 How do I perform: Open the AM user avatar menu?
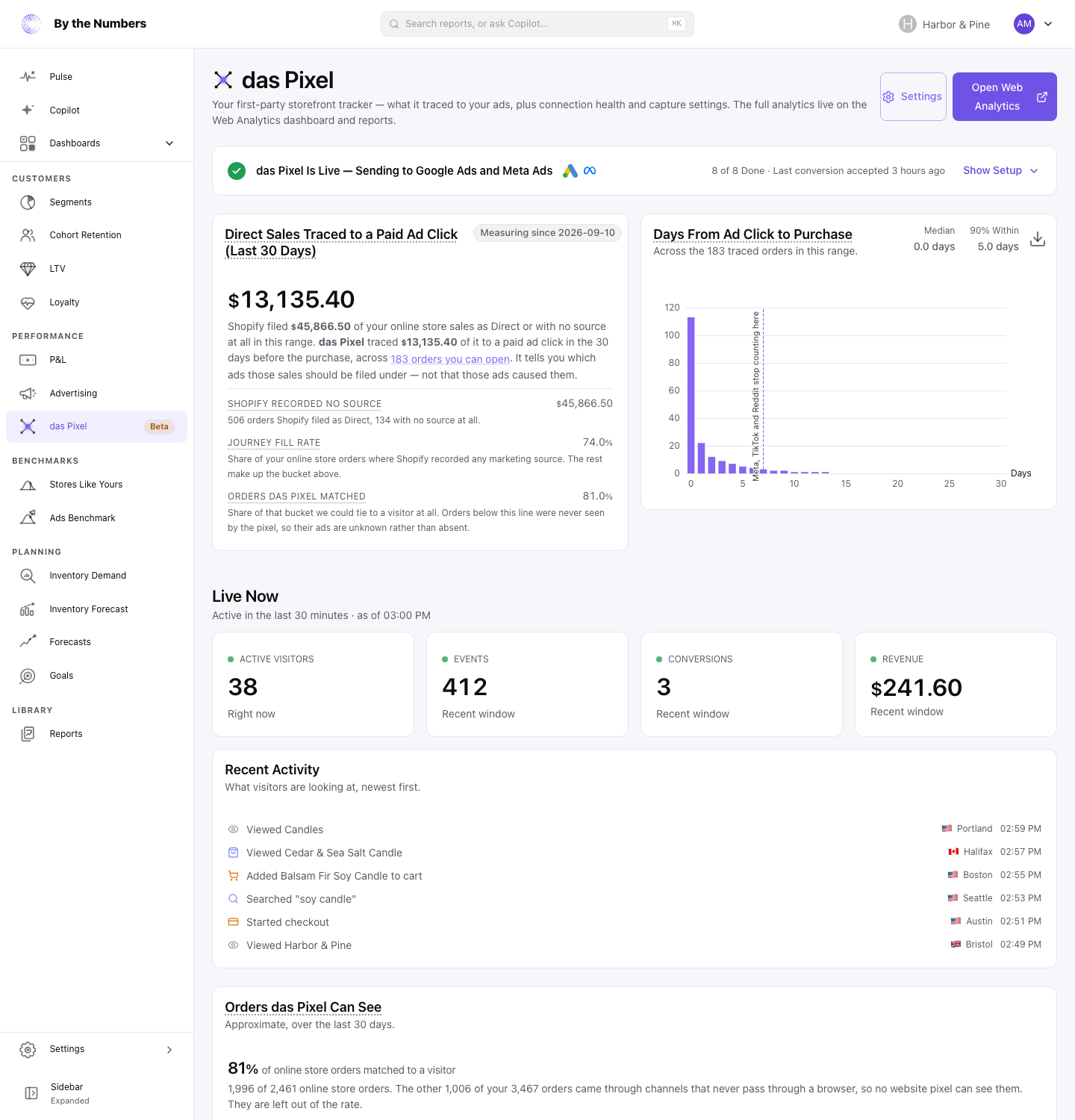pyautogui.click(x=1024, y=24)
